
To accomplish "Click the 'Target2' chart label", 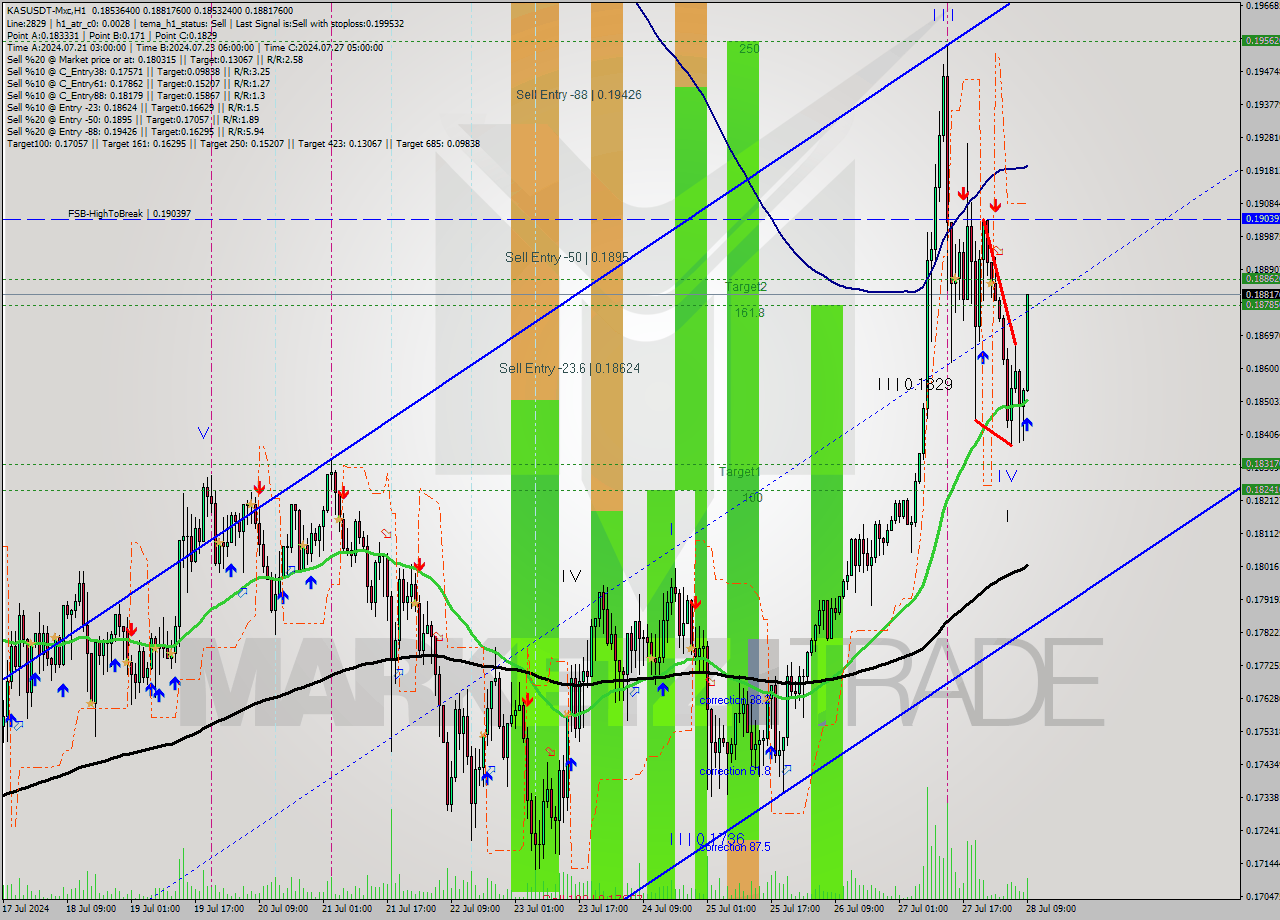I will tap(746, 287).
